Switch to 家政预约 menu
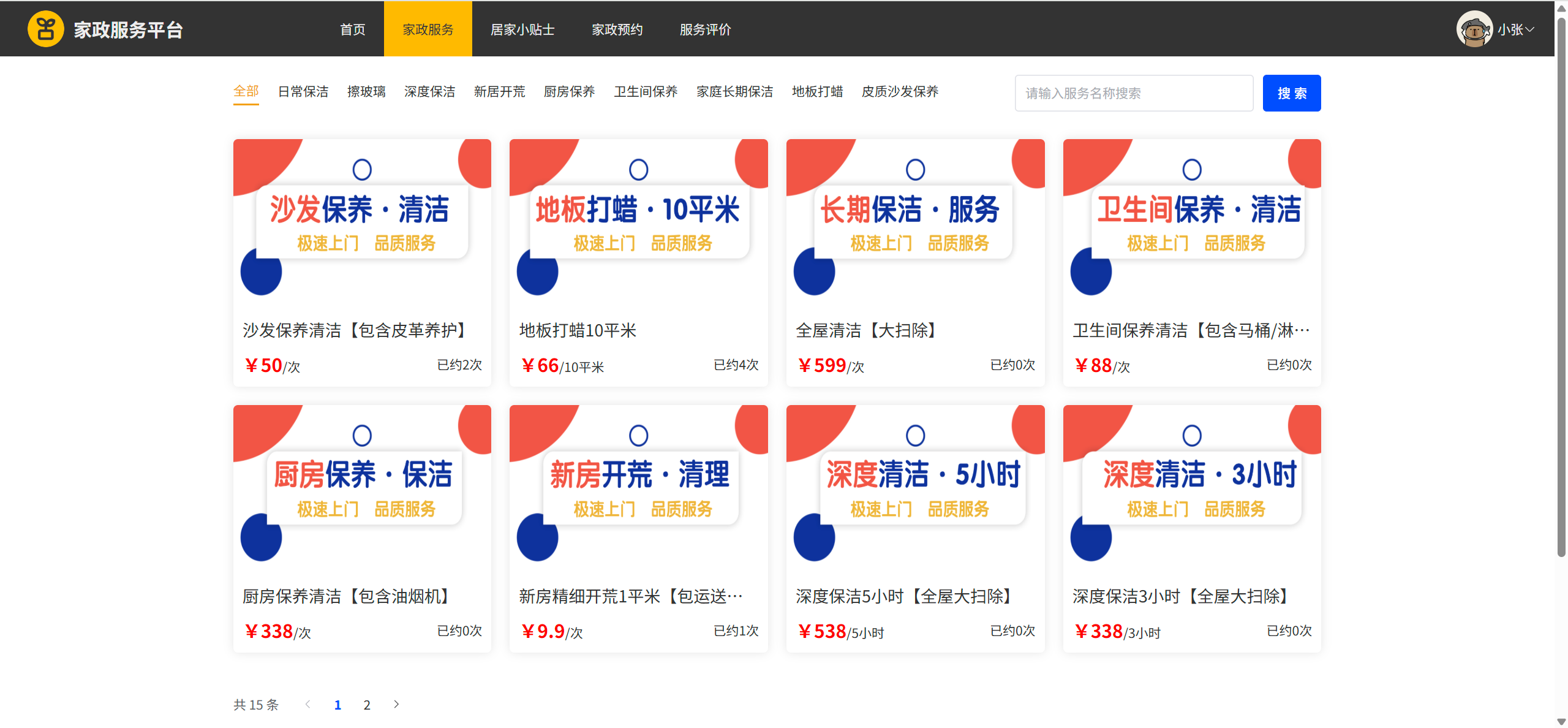Screen dimensions: 1568x728 [x=617, y=29]
